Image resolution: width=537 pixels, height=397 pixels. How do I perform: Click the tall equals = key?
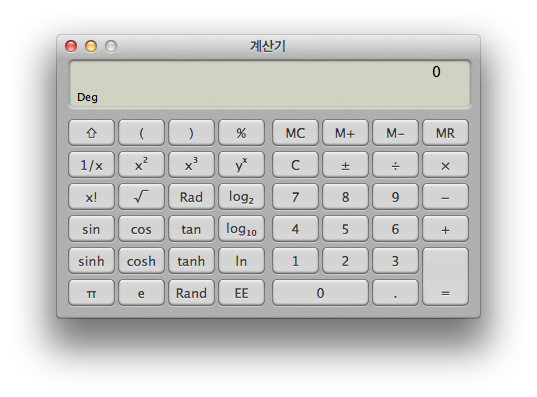pyautogui.click(x=445, y=276)
